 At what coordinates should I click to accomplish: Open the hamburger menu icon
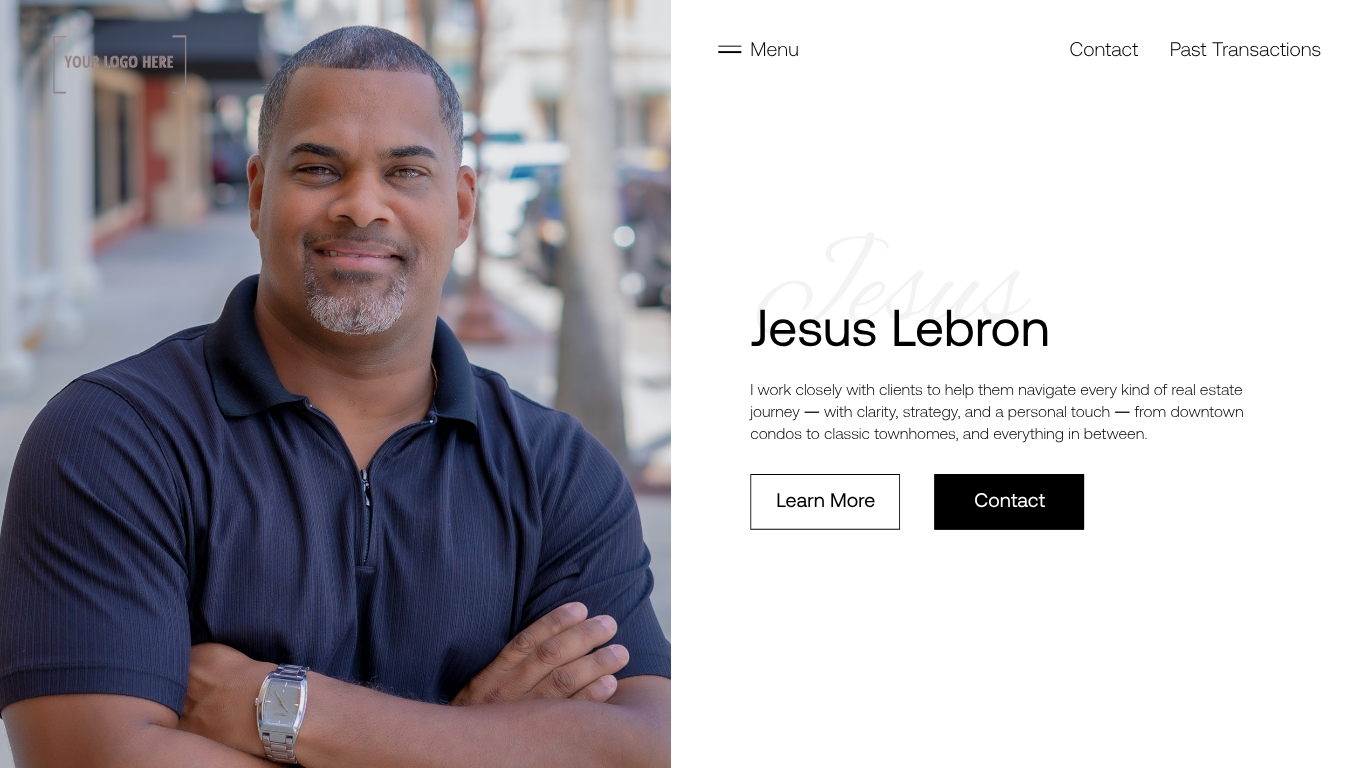point(729,49)
